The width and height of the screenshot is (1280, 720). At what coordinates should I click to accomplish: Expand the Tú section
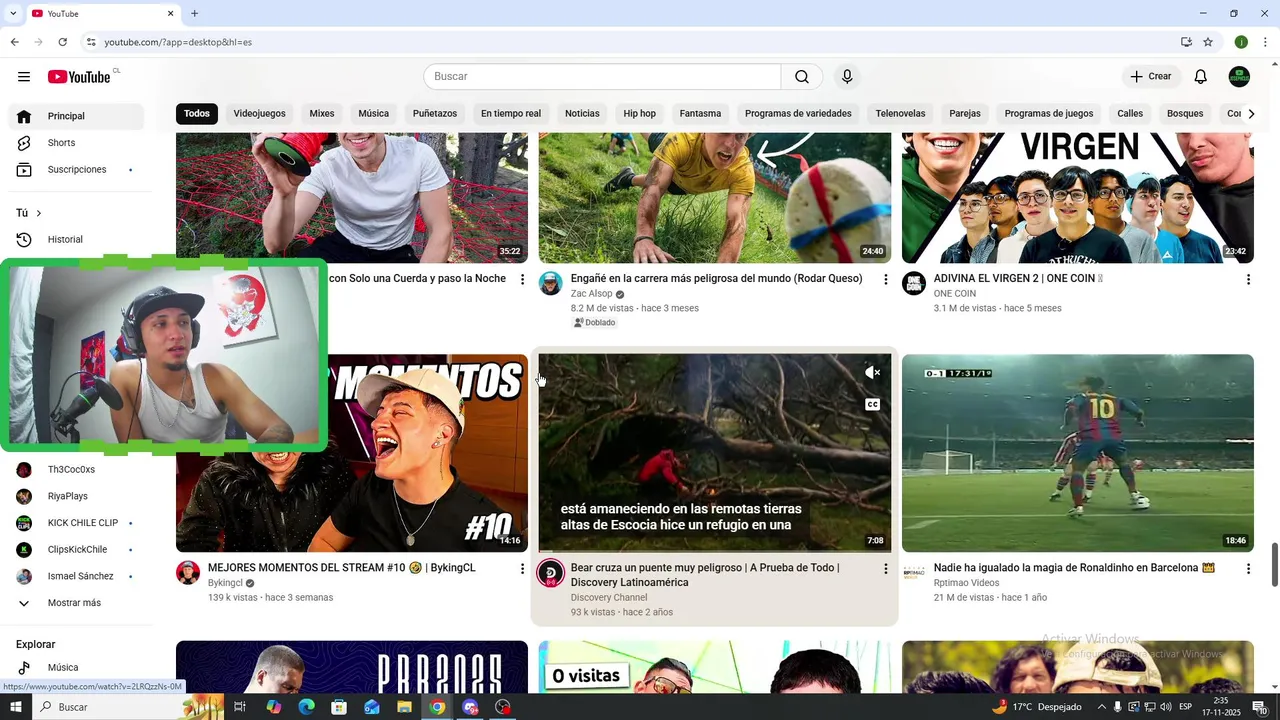pos(30,213)
